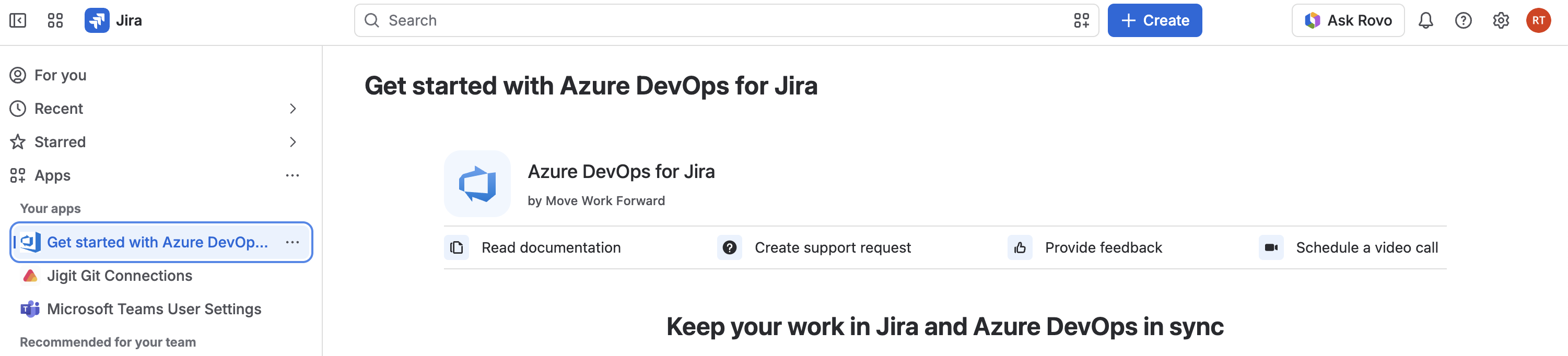This screenshot has height=356, width=1568.
Task: Open Create support request link
Action: tap(814, 247)
